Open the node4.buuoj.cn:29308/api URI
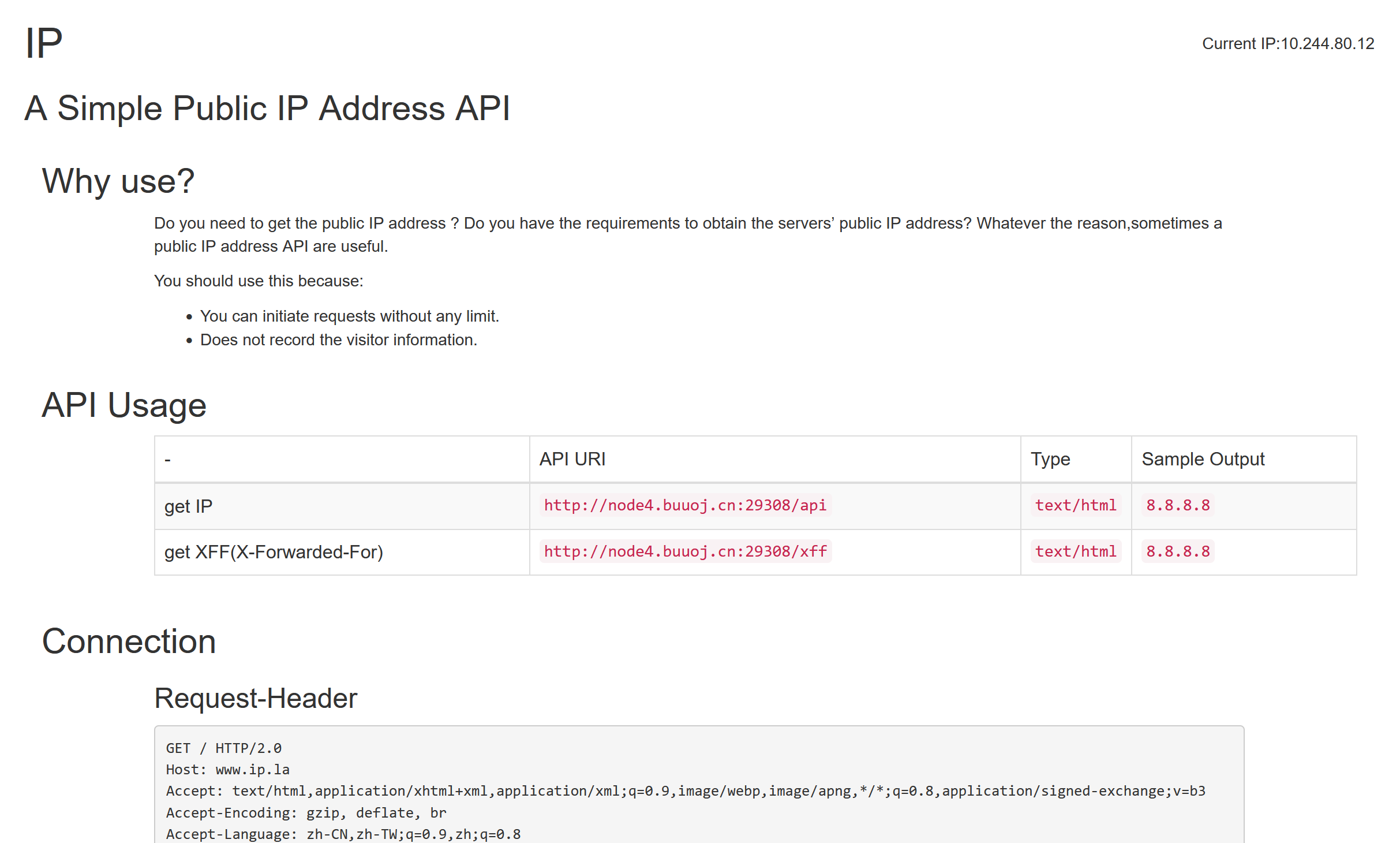The image size is (1400, 843). tap(685, 505)
